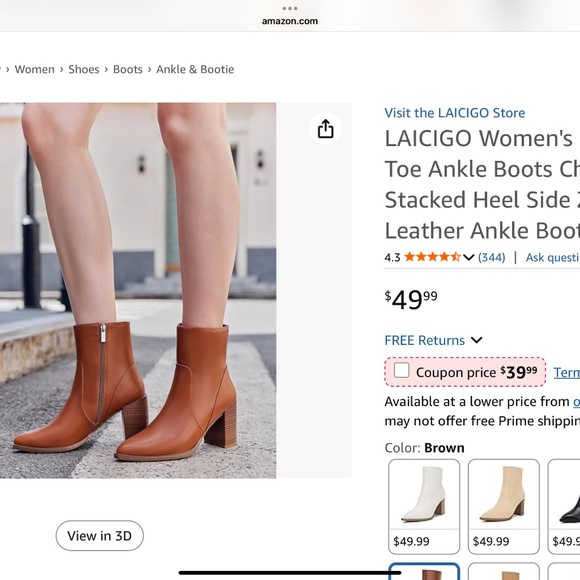Click the 4.3 rating number
The image size is (580, 580).
click(x=392, y=257)
